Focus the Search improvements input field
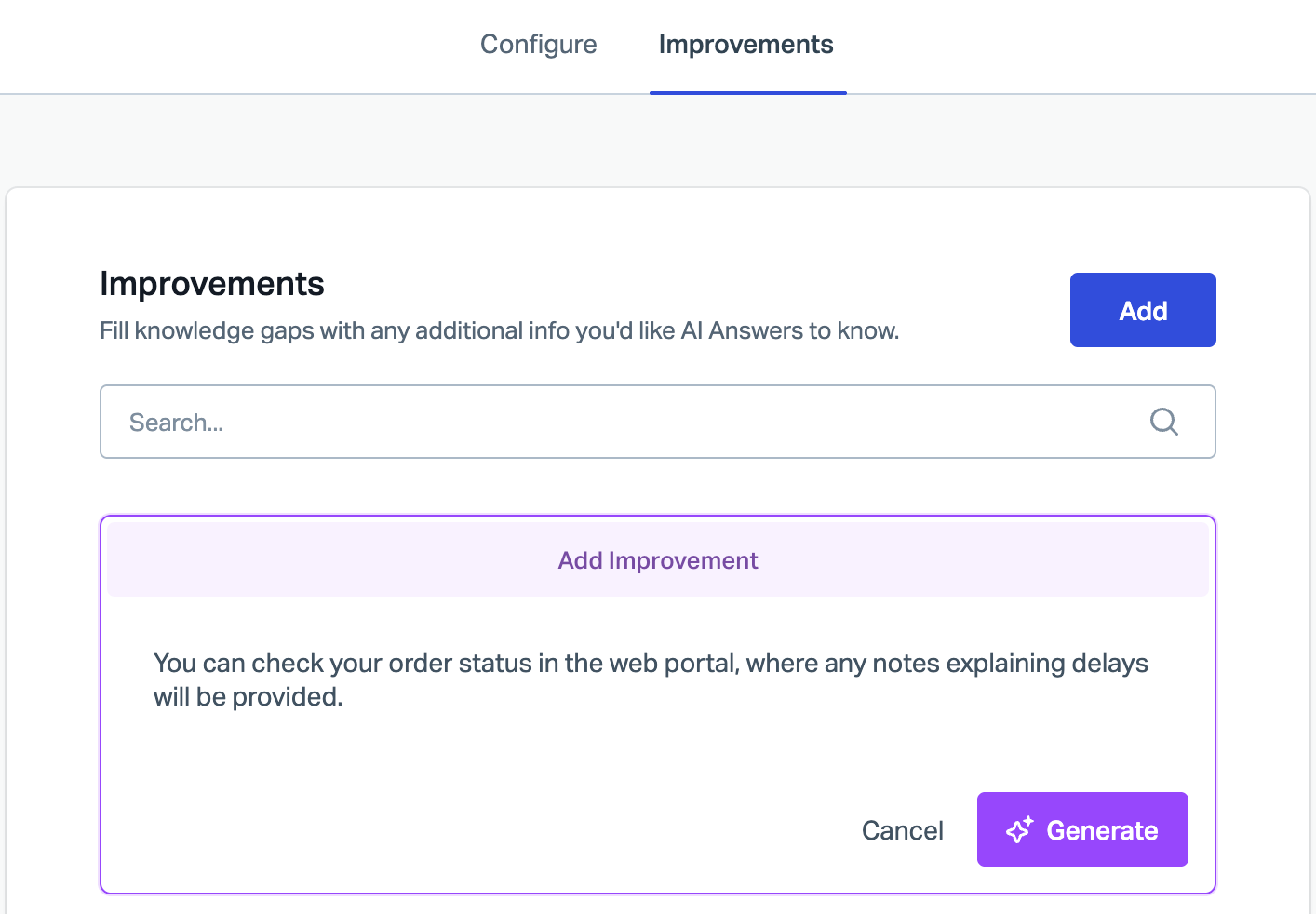The height and width of the screenshot is (914, 1316). 658,422
